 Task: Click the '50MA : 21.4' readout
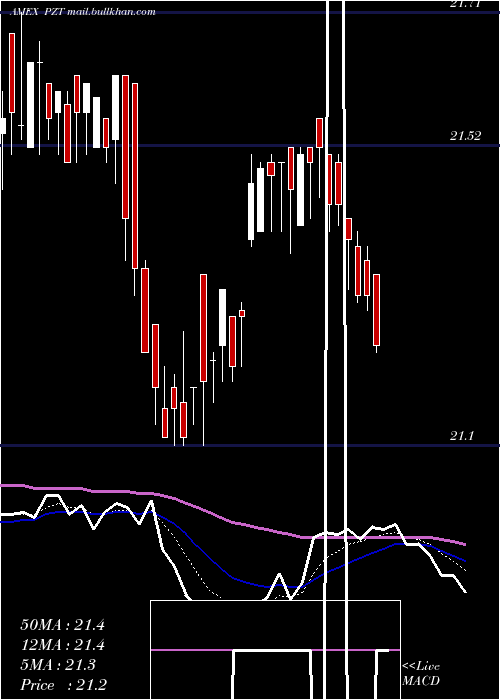click(x=62, y=625)
